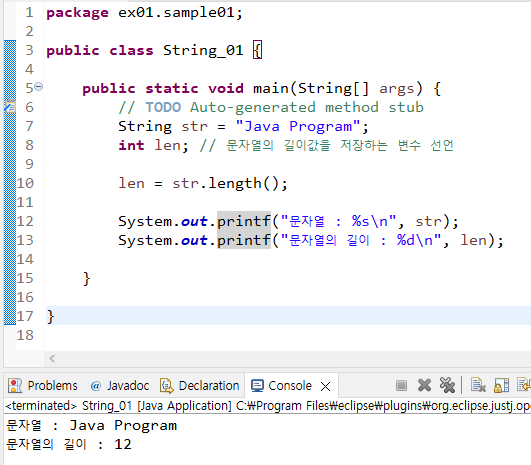The width and height of the screenshot is (531, 465).
Task: Click console output "문자열 : Java Program"
Action: 91,425
